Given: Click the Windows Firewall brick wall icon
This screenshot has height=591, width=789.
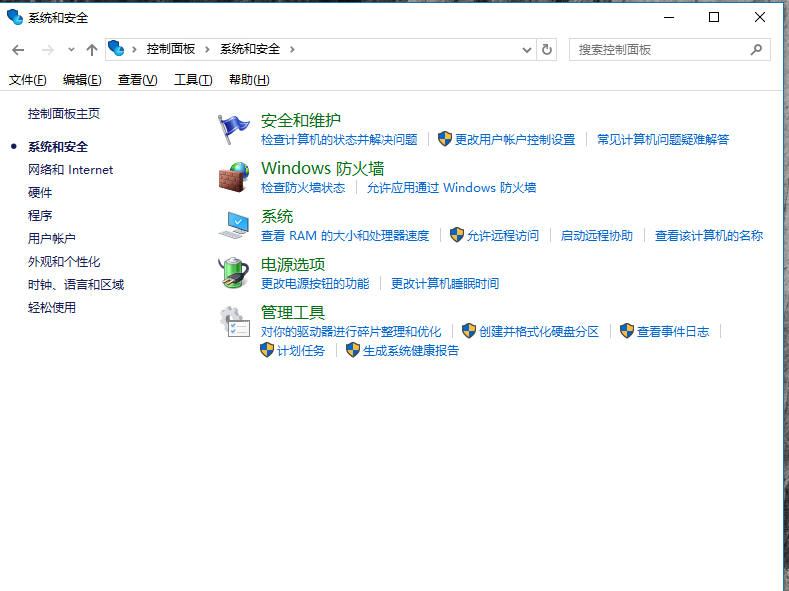Looking at the screenshot, I should (234, 177).
